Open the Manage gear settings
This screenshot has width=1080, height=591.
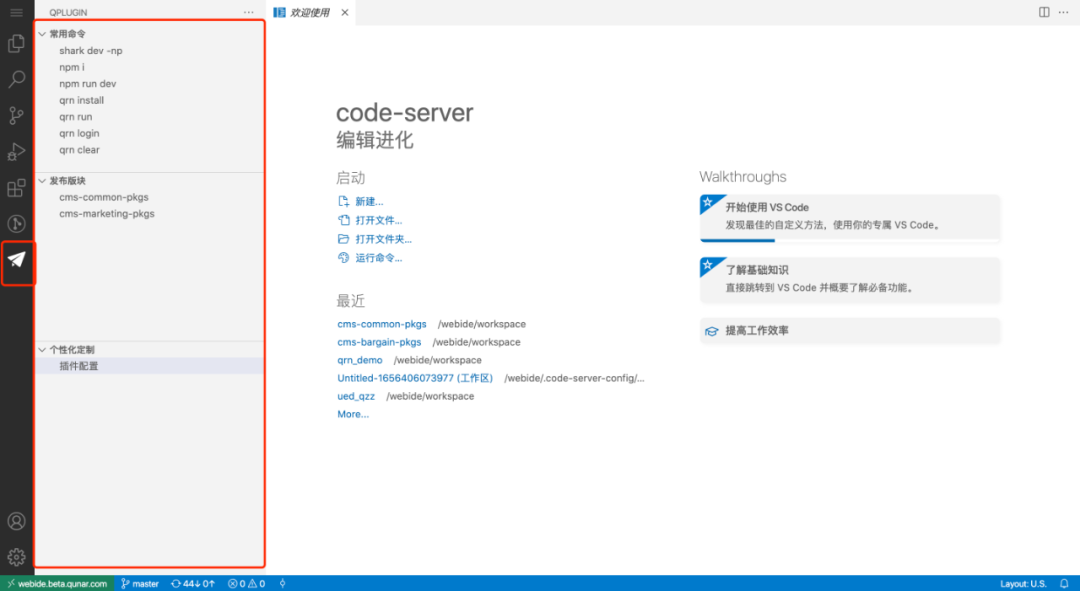point(17,557)
